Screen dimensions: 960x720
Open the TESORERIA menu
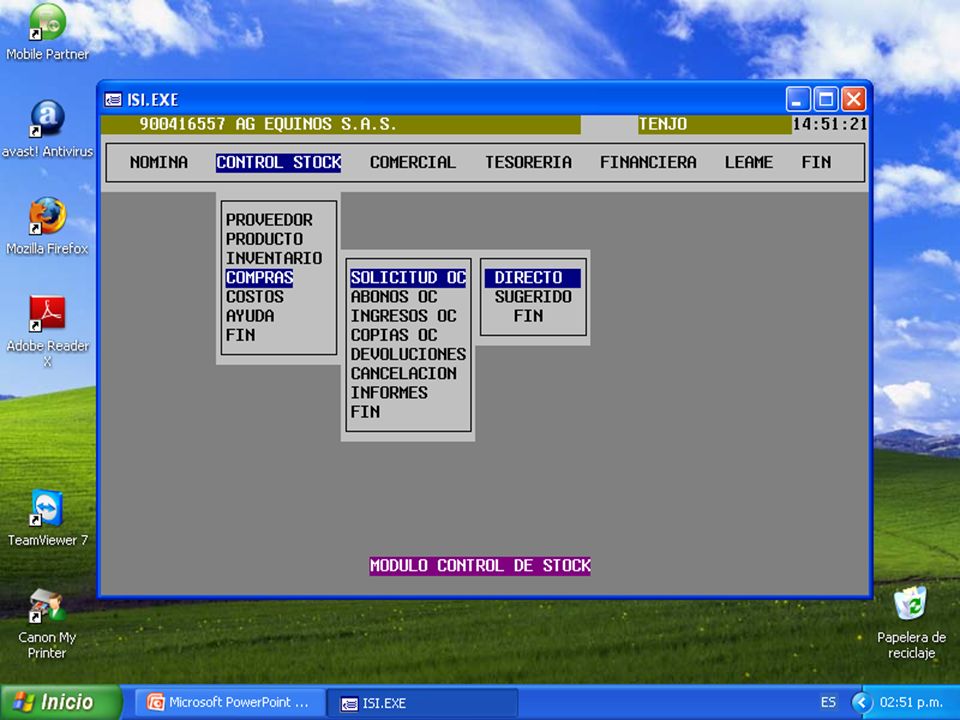pyautogui.click(x=528, y=162)
